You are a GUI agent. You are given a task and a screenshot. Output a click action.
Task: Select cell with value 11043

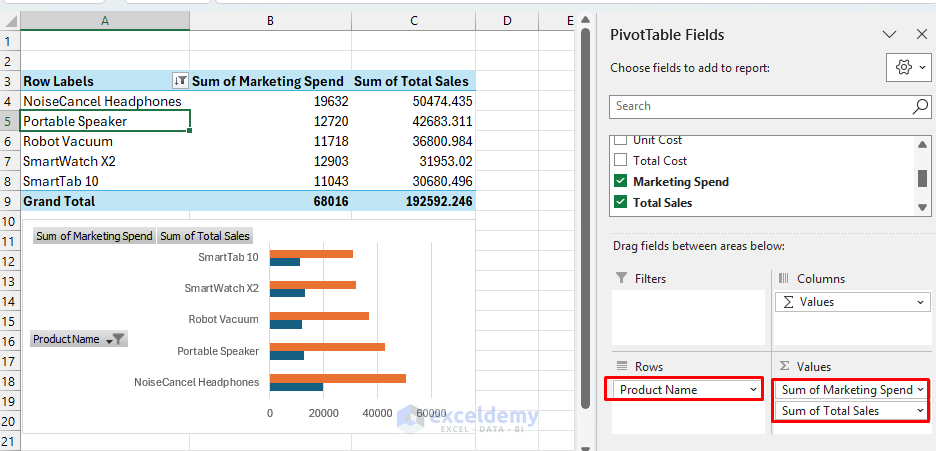pyautogui.click(x=270, y=181)
